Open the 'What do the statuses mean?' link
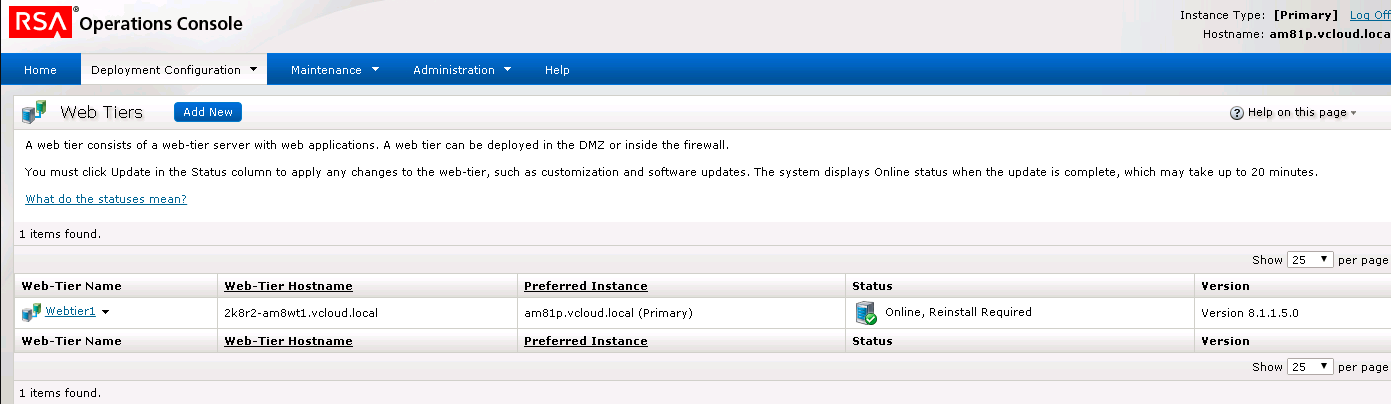This screenshot has width=1391, height=404. click(x=106, y=199)
